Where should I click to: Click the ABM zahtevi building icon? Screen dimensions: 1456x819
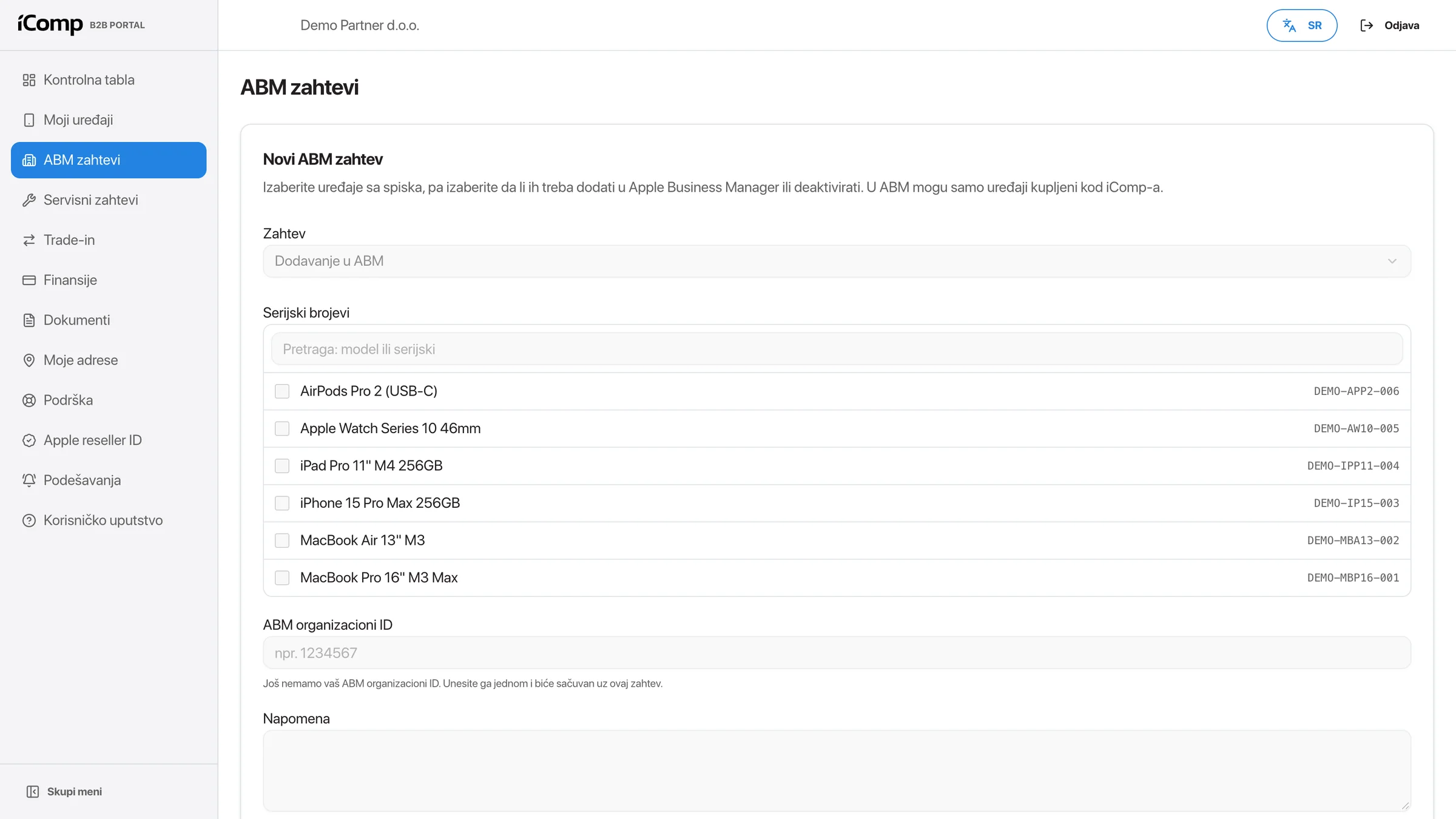29,160
